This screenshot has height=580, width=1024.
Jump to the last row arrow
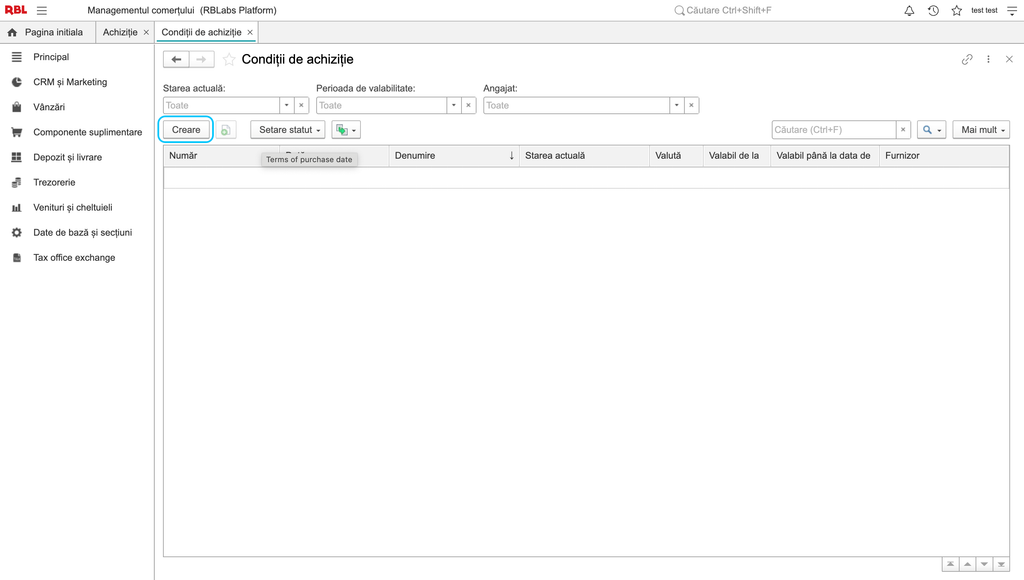(x=1001, y=564)
